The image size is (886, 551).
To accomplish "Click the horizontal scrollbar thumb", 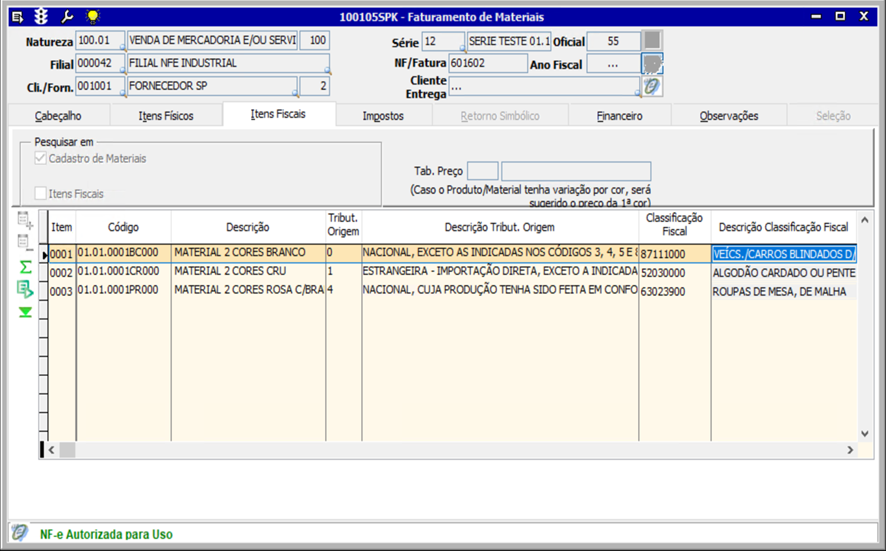I will click(x=67, y=450).
